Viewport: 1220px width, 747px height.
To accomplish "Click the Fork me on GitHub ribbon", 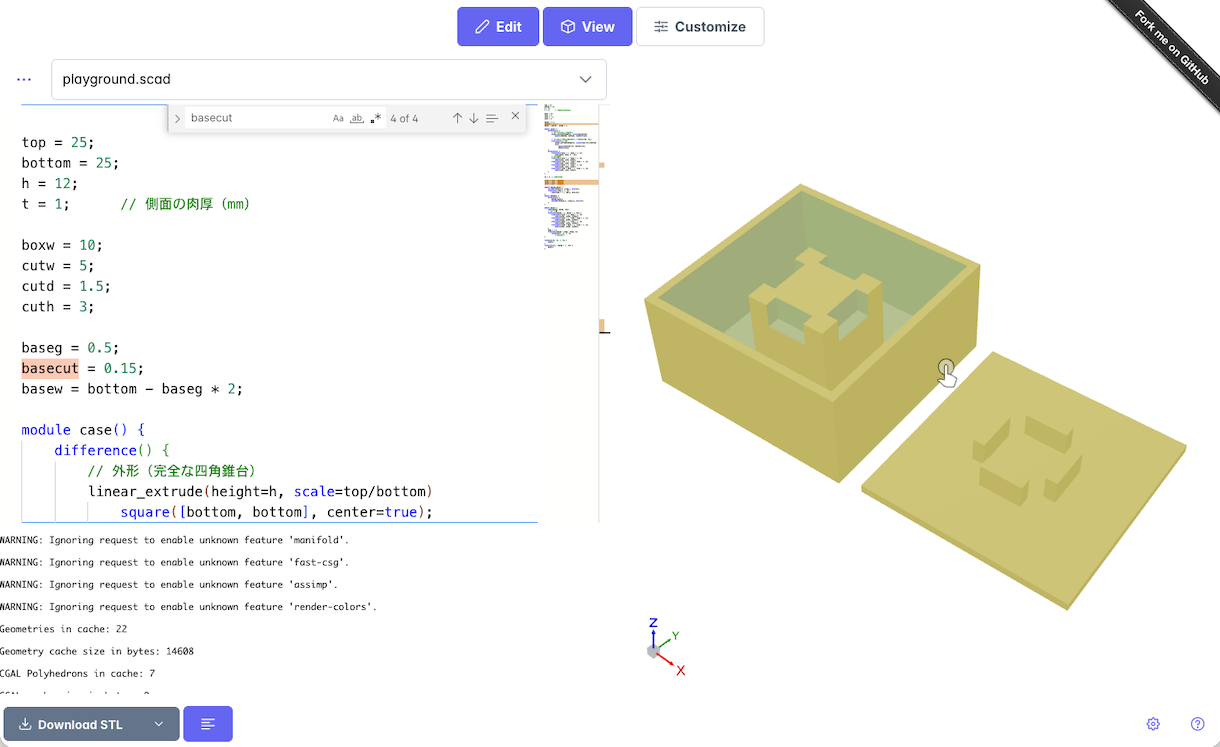I will point(1171,48).
